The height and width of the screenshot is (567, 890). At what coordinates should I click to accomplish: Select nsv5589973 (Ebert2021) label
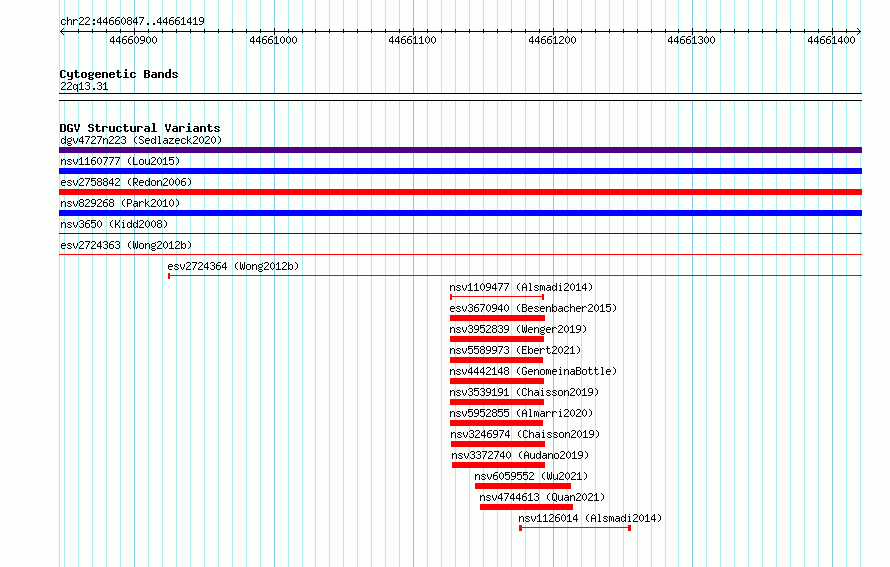click(x=515, y=350)
